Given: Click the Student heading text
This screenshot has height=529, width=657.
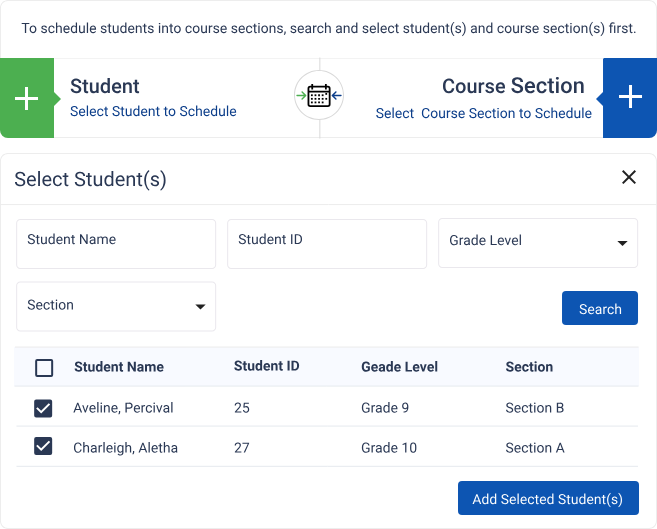Looking at the screenshot, I should 105,86.
